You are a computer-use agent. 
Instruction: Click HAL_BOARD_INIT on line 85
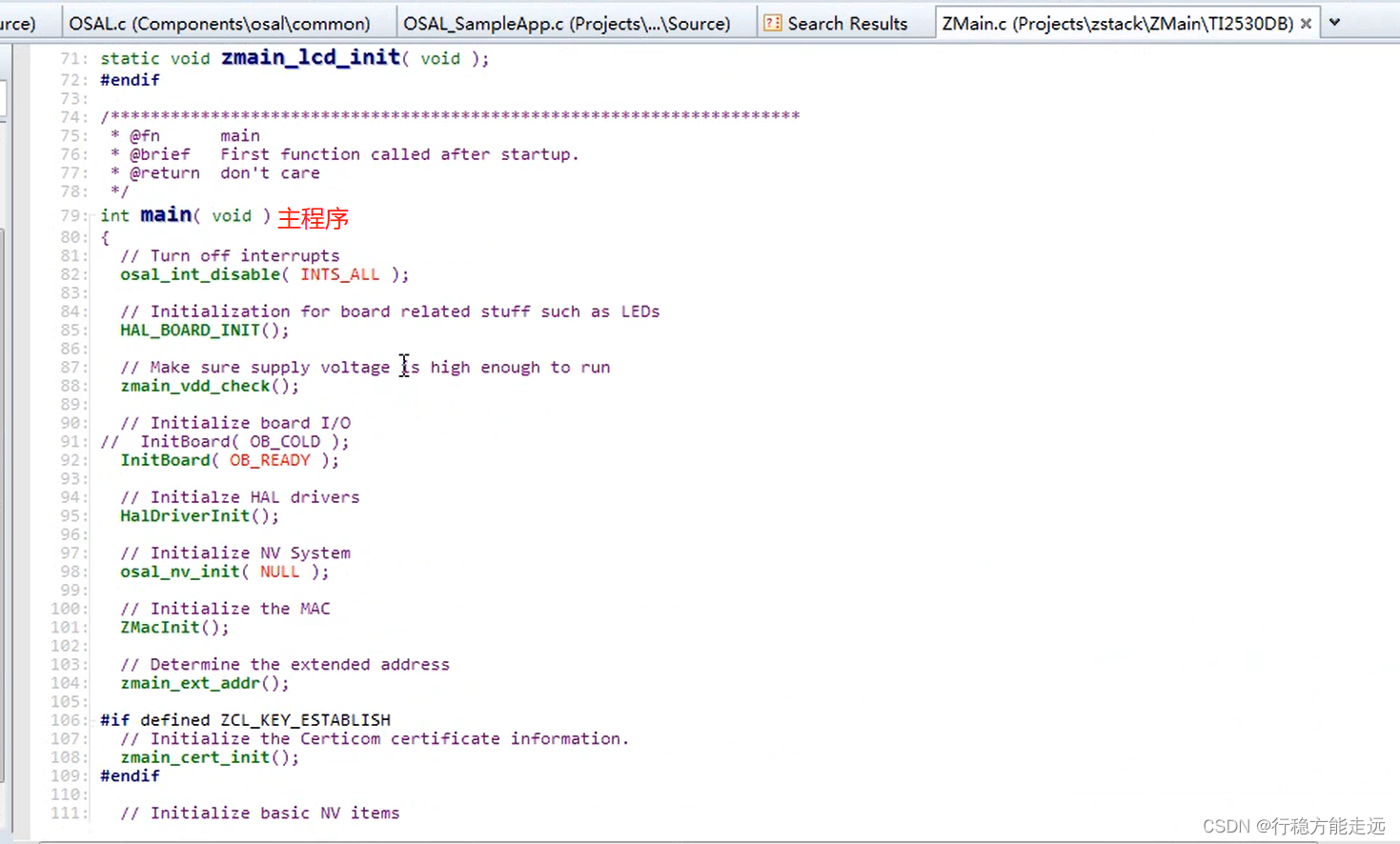click(x=190, y=331)
